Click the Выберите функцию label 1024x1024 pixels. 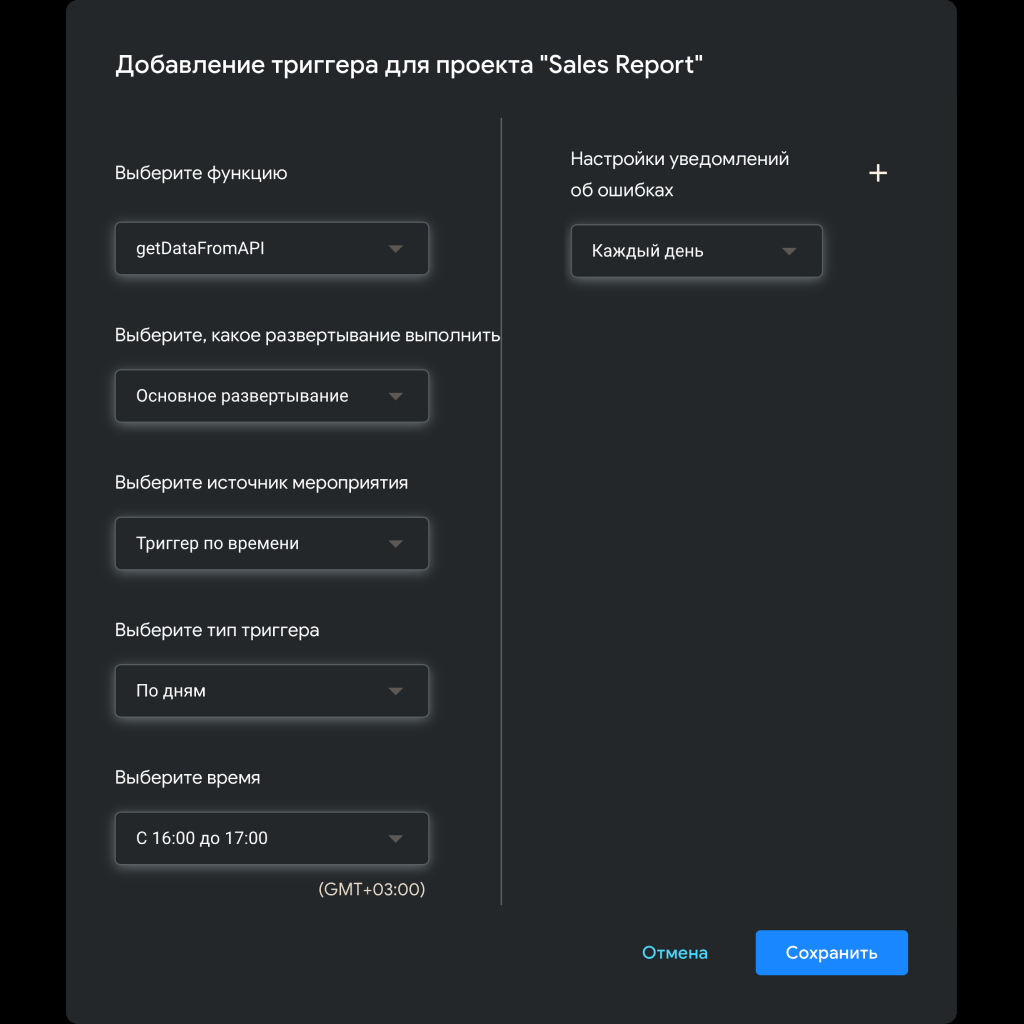201,173
